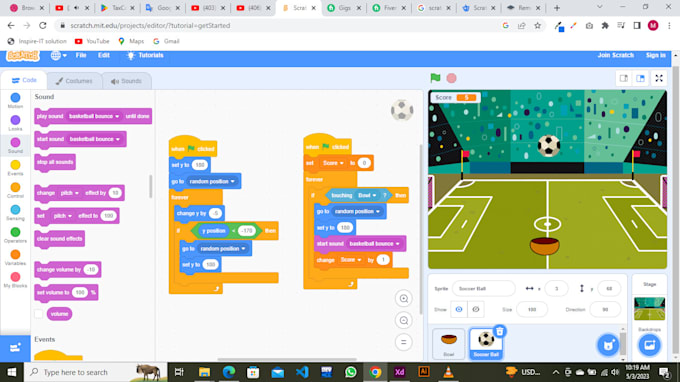Open the My Blocks category
The width and height of the screenshot is (680, 382).
15,280
